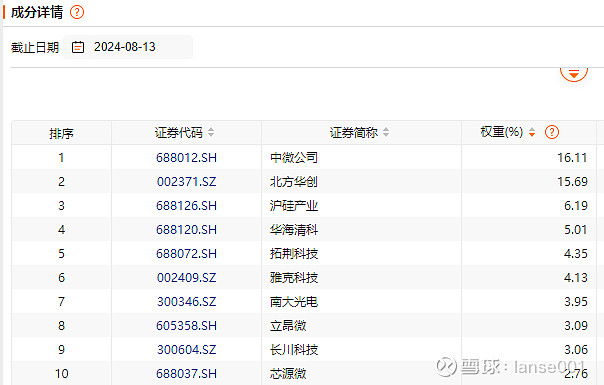Image resolution: width=604 pixels, height=385 pixels.
Task: Select the name 立昂微
Action: pos(288,326)
